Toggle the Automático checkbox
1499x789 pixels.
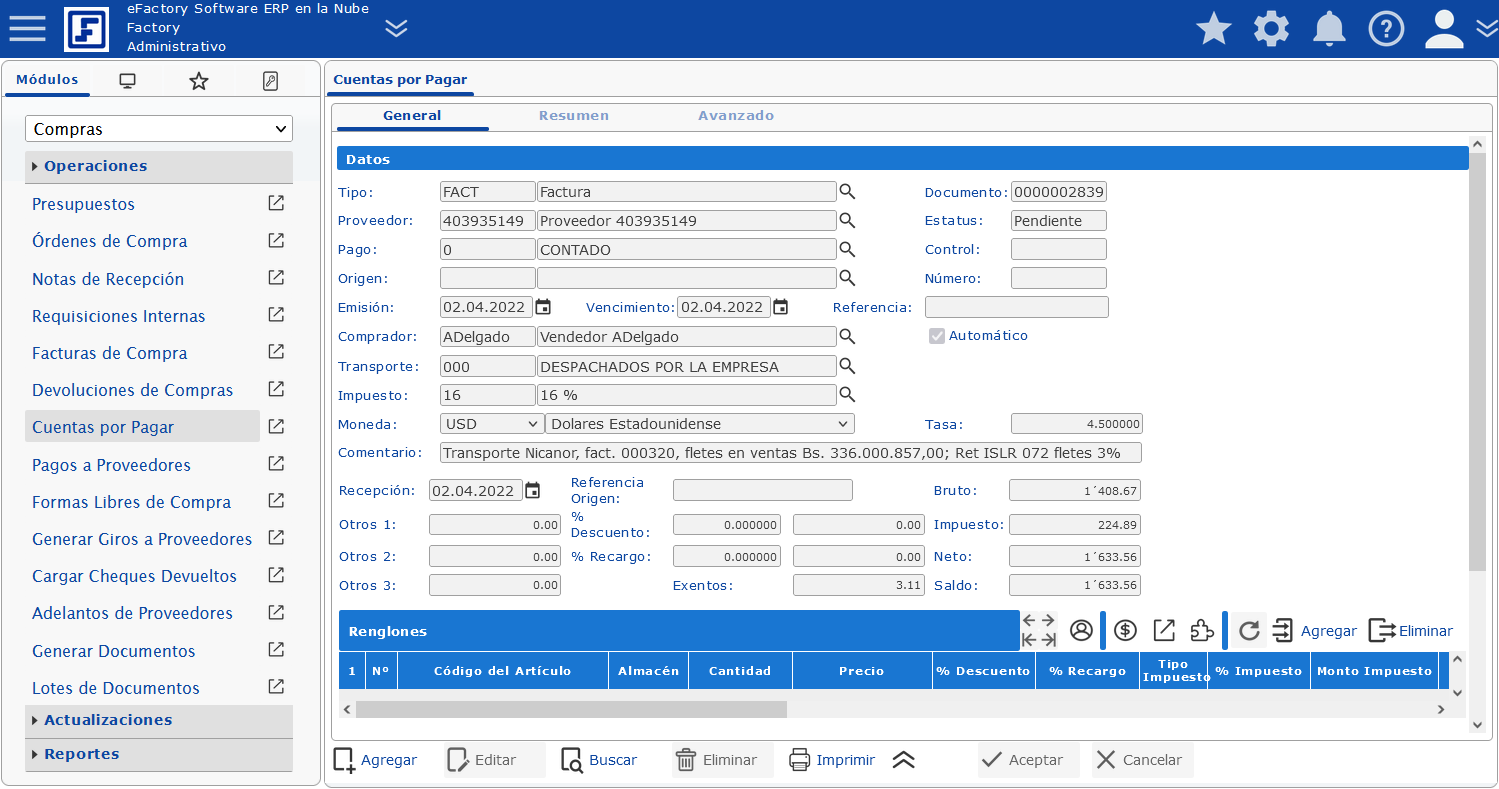coord(937,336)
